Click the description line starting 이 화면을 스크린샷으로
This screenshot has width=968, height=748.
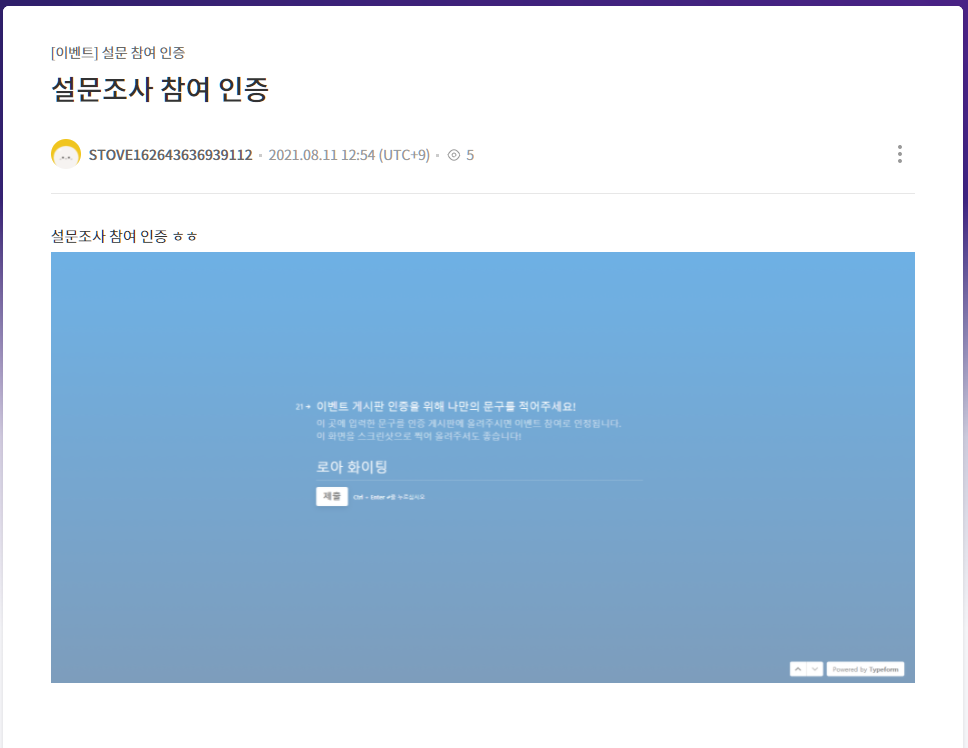click(418, 436)
